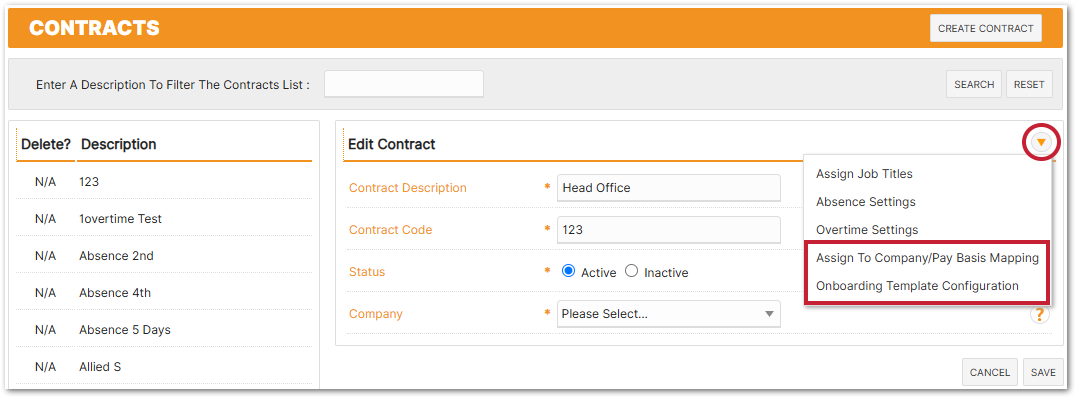
Task: Click the Create Contract button
Action: pyautogui.click(x=986, y=29)
